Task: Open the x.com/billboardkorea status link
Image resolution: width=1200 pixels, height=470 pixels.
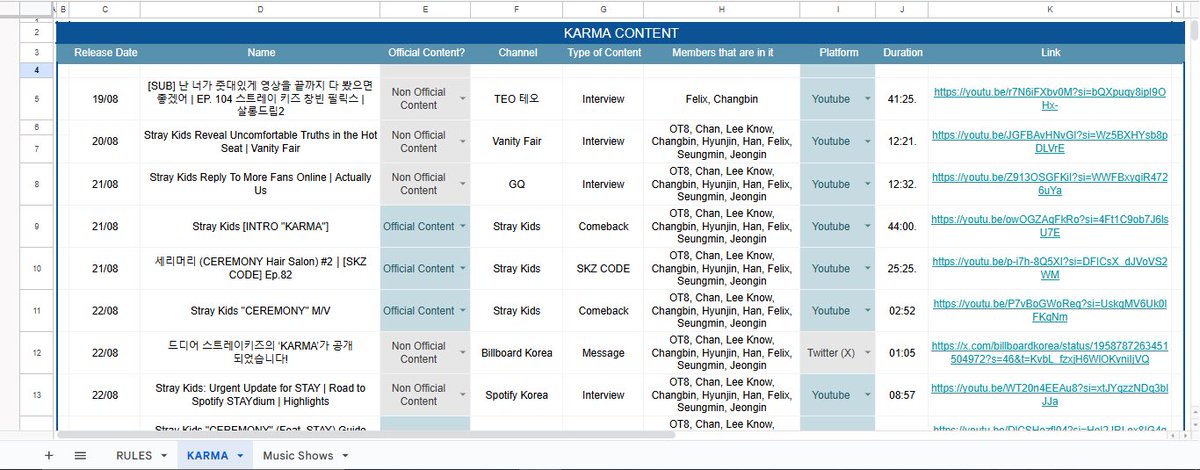Action: [x=1049, y=353]
